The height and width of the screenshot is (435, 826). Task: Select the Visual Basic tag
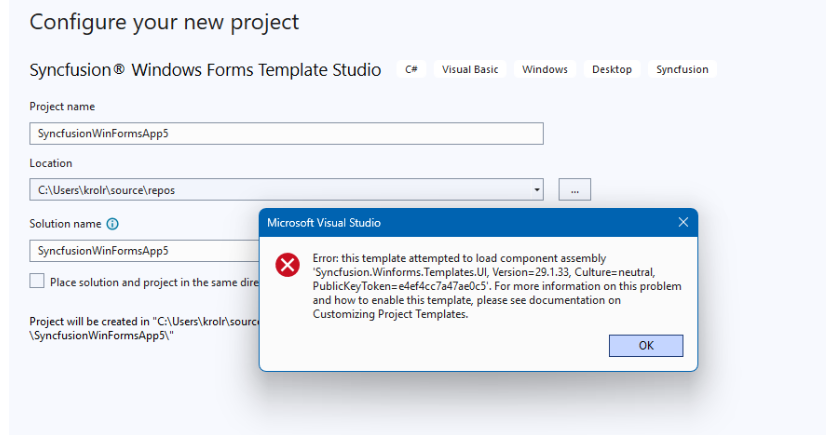coord(470,70)
